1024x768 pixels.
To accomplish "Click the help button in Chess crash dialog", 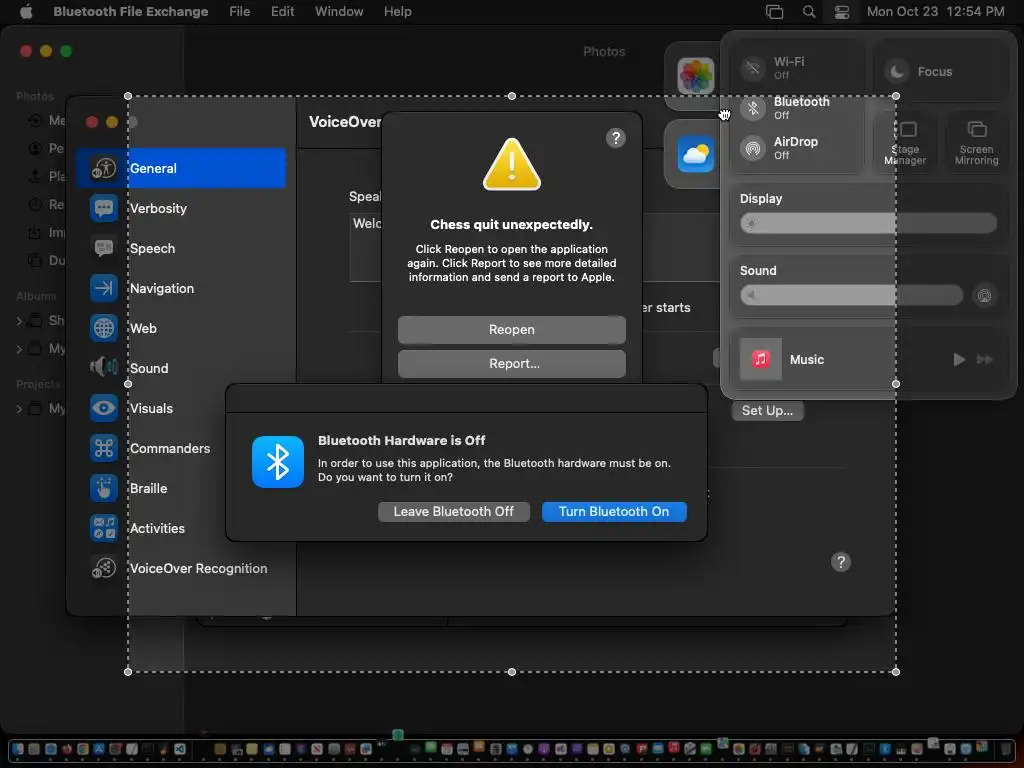I will [x=616, y=138].
